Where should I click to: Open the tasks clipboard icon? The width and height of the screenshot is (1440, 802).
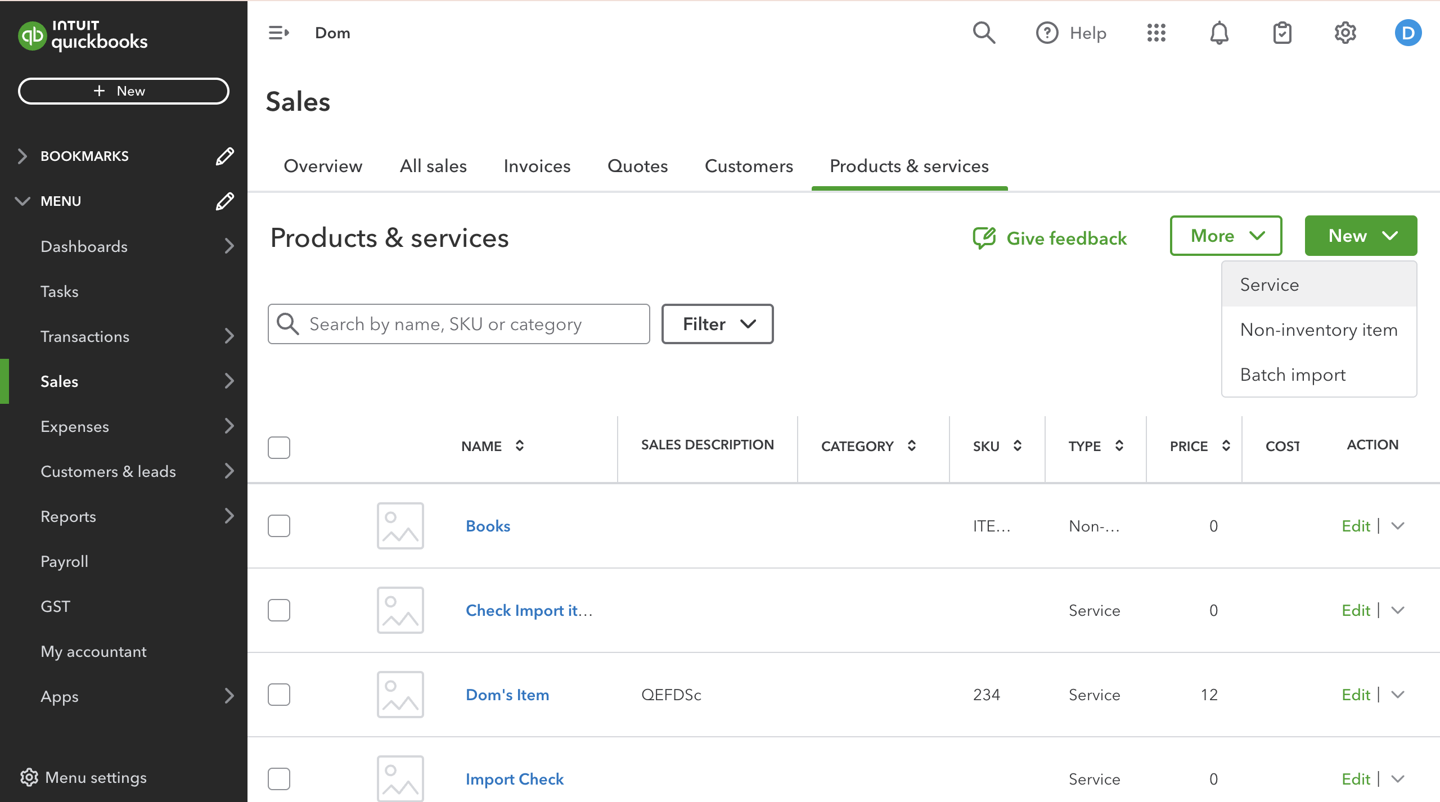point(1282,33)
